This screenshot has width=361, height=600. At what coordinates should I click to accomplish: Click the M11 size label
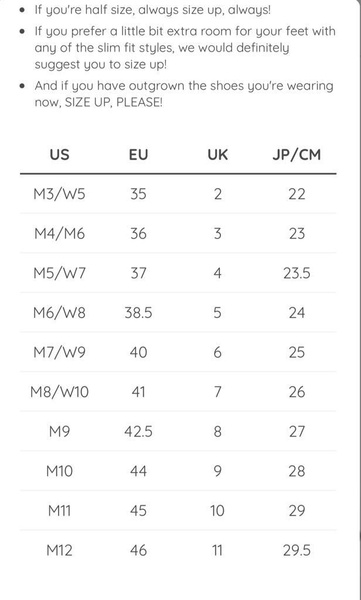coord(59,511)
